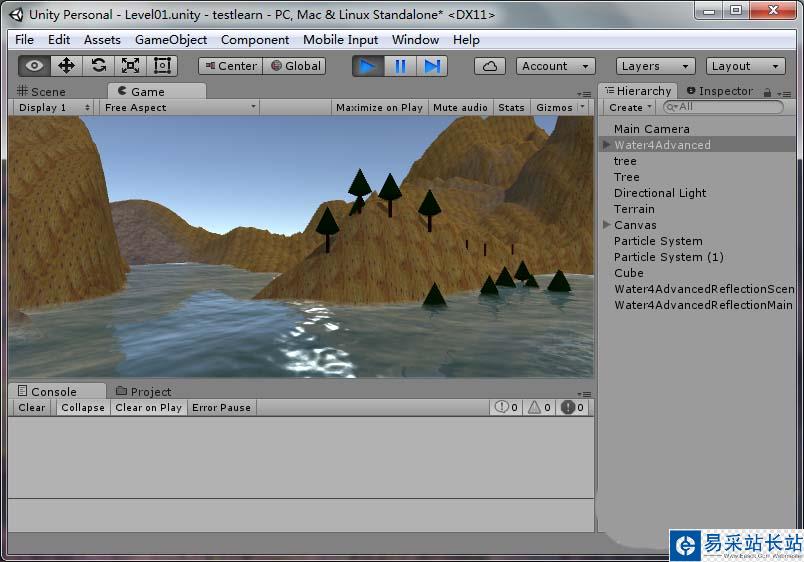
Task: Select the Move tool
Action: [x=66, y=66]
